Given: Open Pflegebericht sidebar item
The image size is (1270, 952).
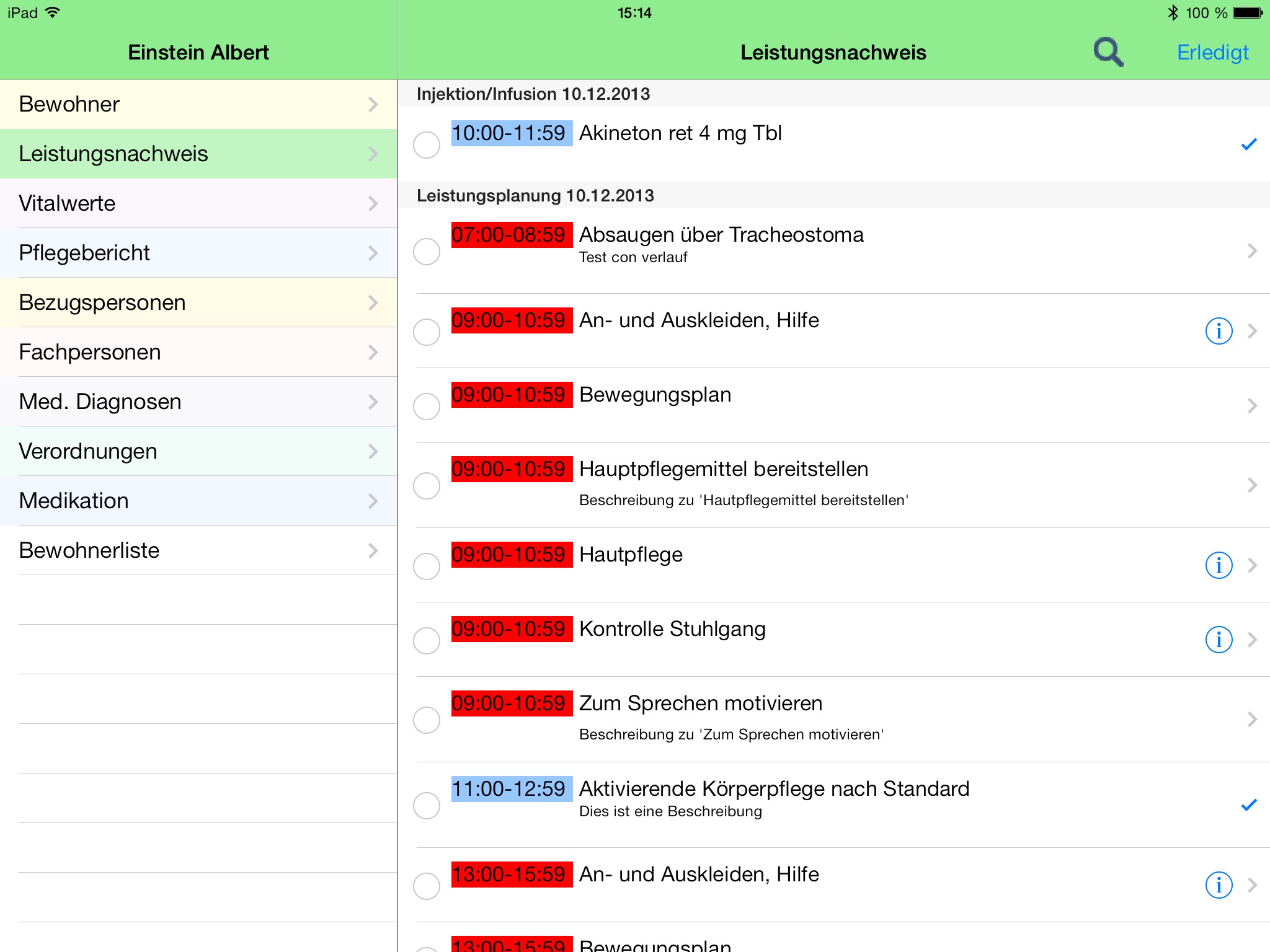Looking at the screenshot, I should tap(198, 253).
